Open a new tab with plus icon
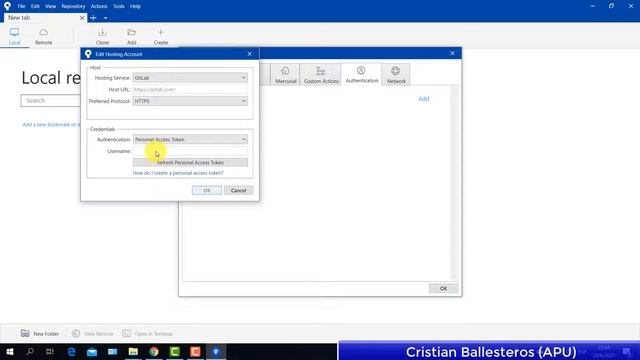640x360 pixels. click(x=93, y=18)
